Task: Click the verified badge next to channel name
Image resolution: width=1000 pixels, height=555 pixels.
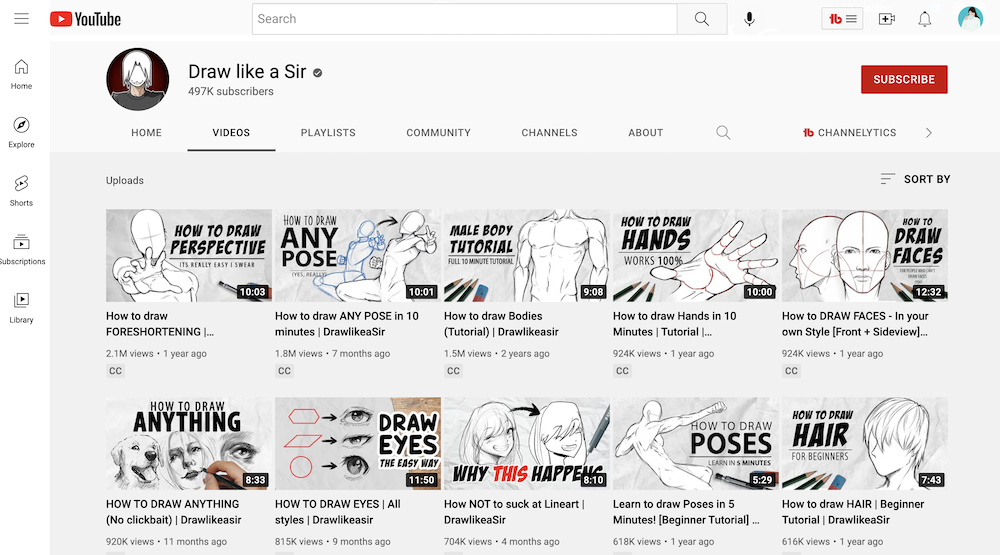Action: [318, 73]
